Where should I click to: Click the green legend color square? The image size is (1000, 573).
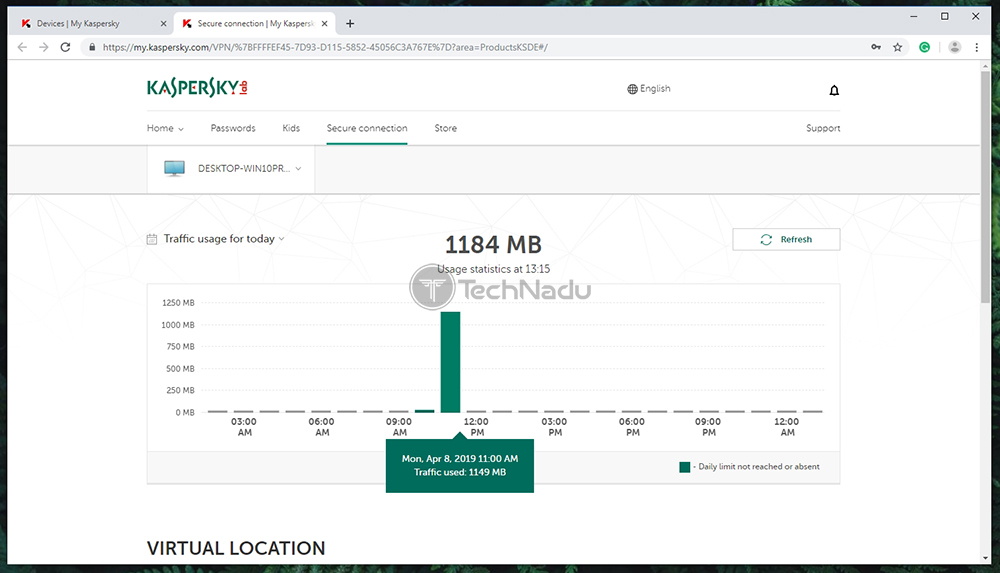684,467
